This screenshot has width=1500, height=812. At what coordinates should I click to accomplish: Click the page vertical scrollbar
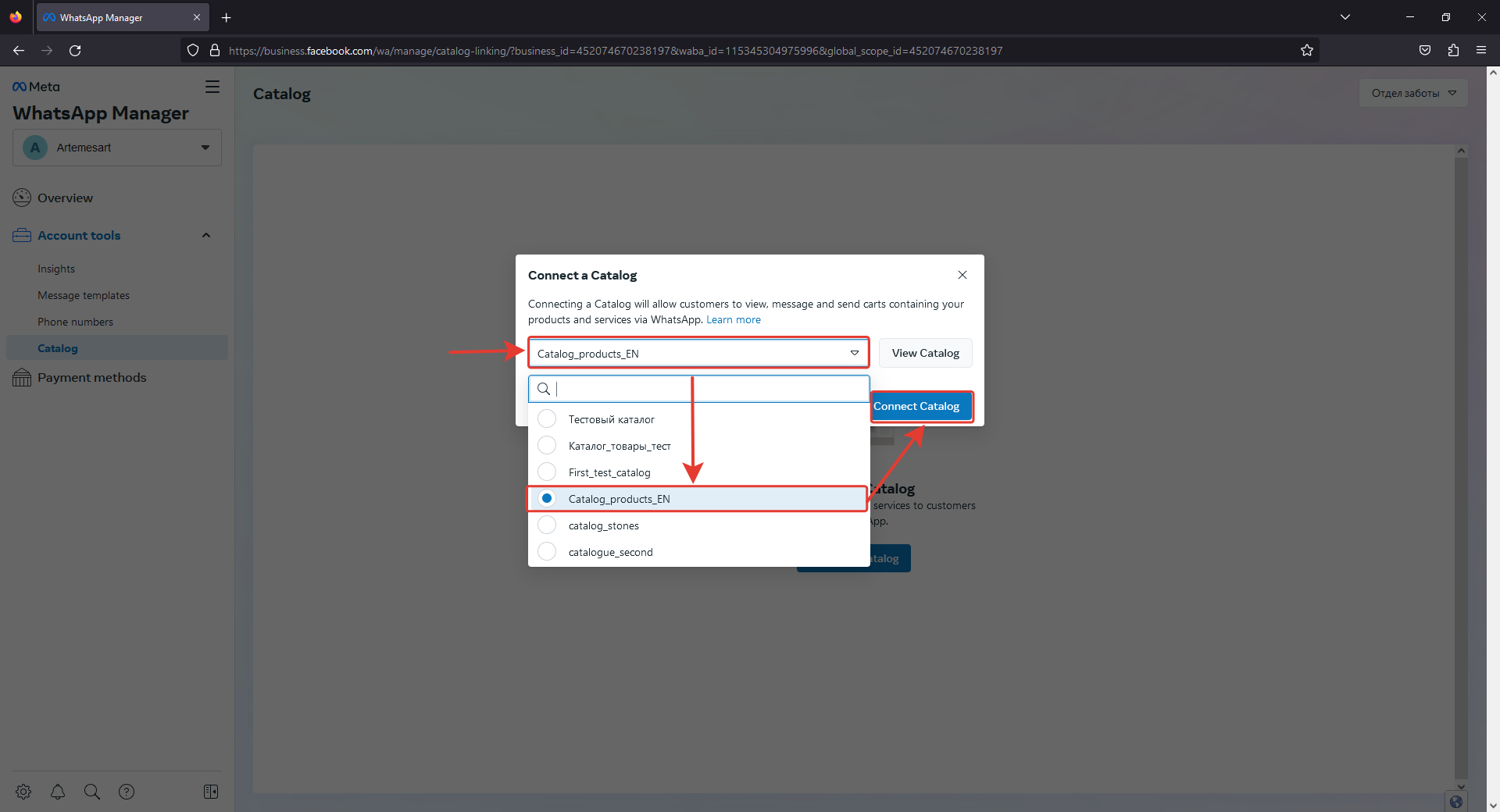(1493, 437)
